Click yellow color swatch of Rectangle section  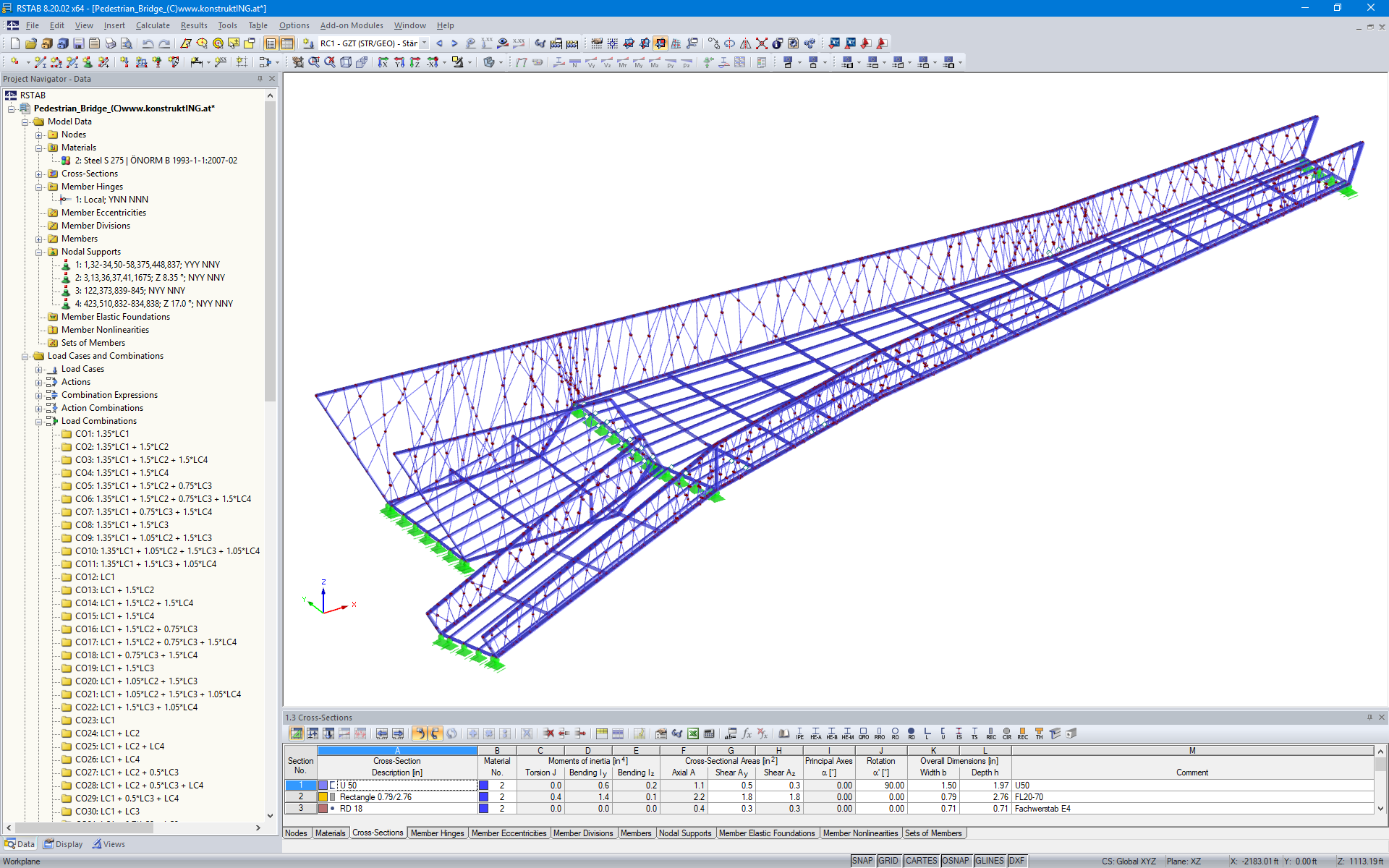pos(323,797)
